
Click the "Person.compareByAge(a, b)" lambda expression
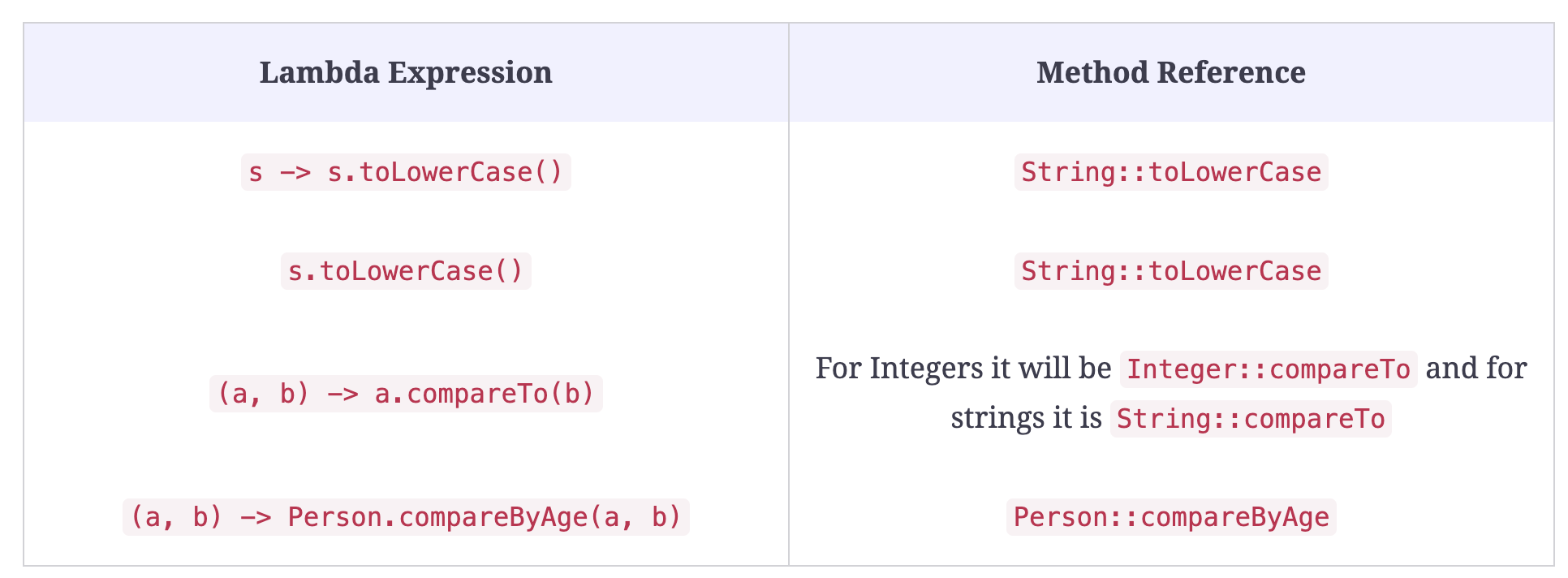click(x=406, y=517)
